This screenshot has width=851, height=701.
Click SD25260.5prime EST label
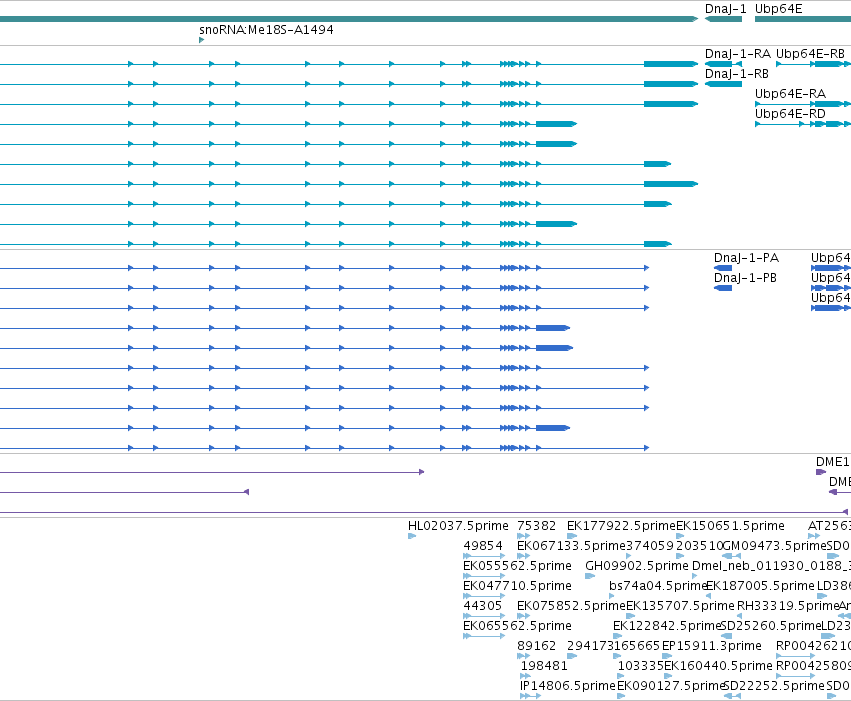point(771,626)
